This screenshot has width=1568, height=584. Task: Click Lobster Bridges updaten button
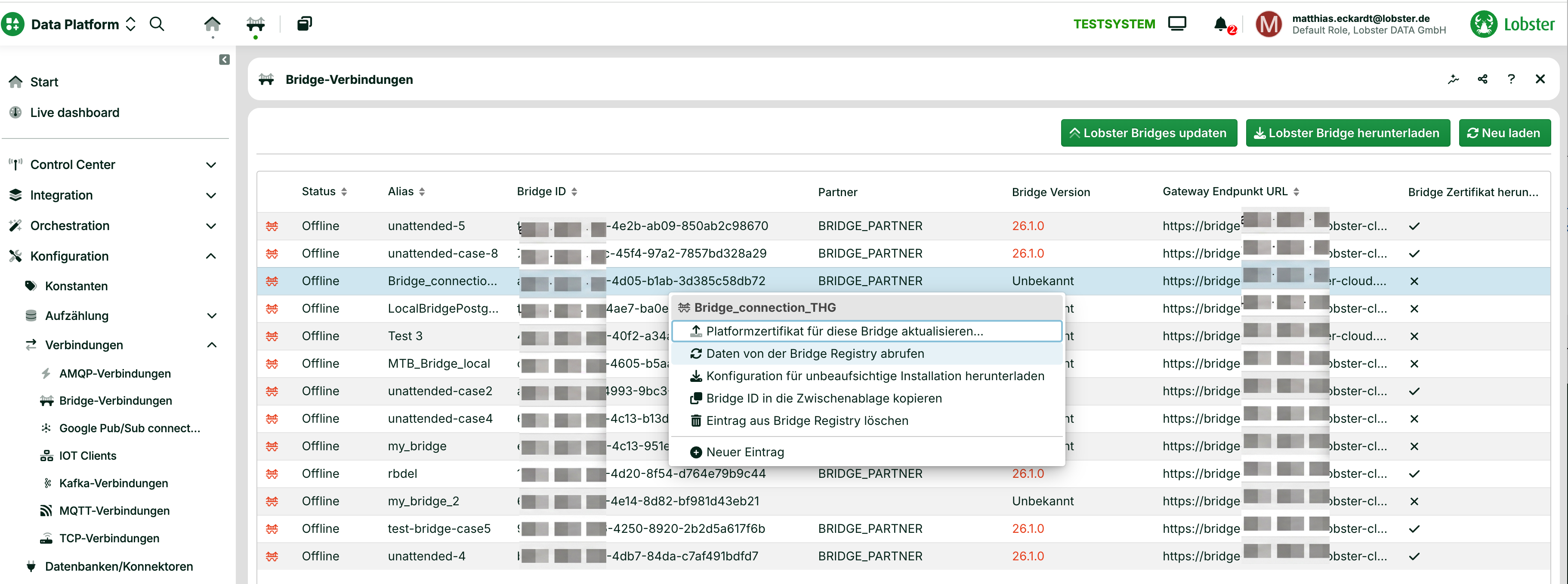[x=1148, y=133]
